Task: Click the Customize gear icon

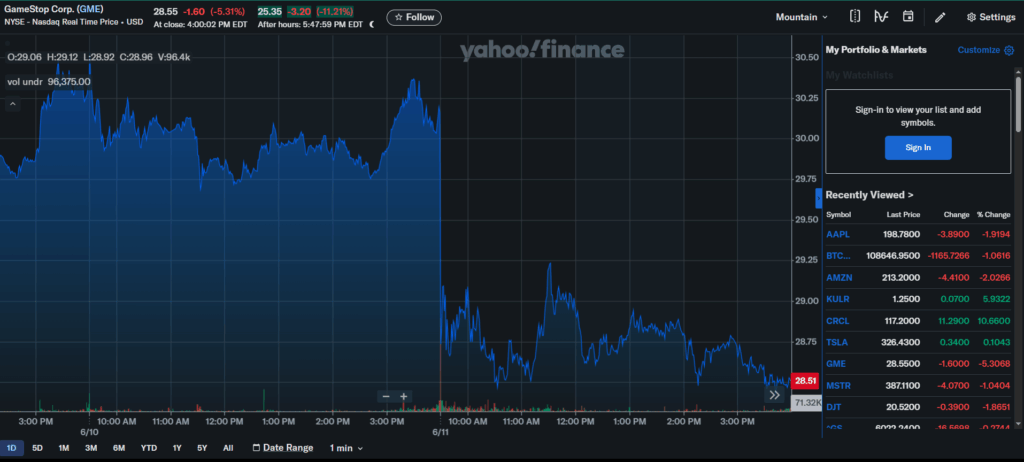Action: (x=1009, y=50)
